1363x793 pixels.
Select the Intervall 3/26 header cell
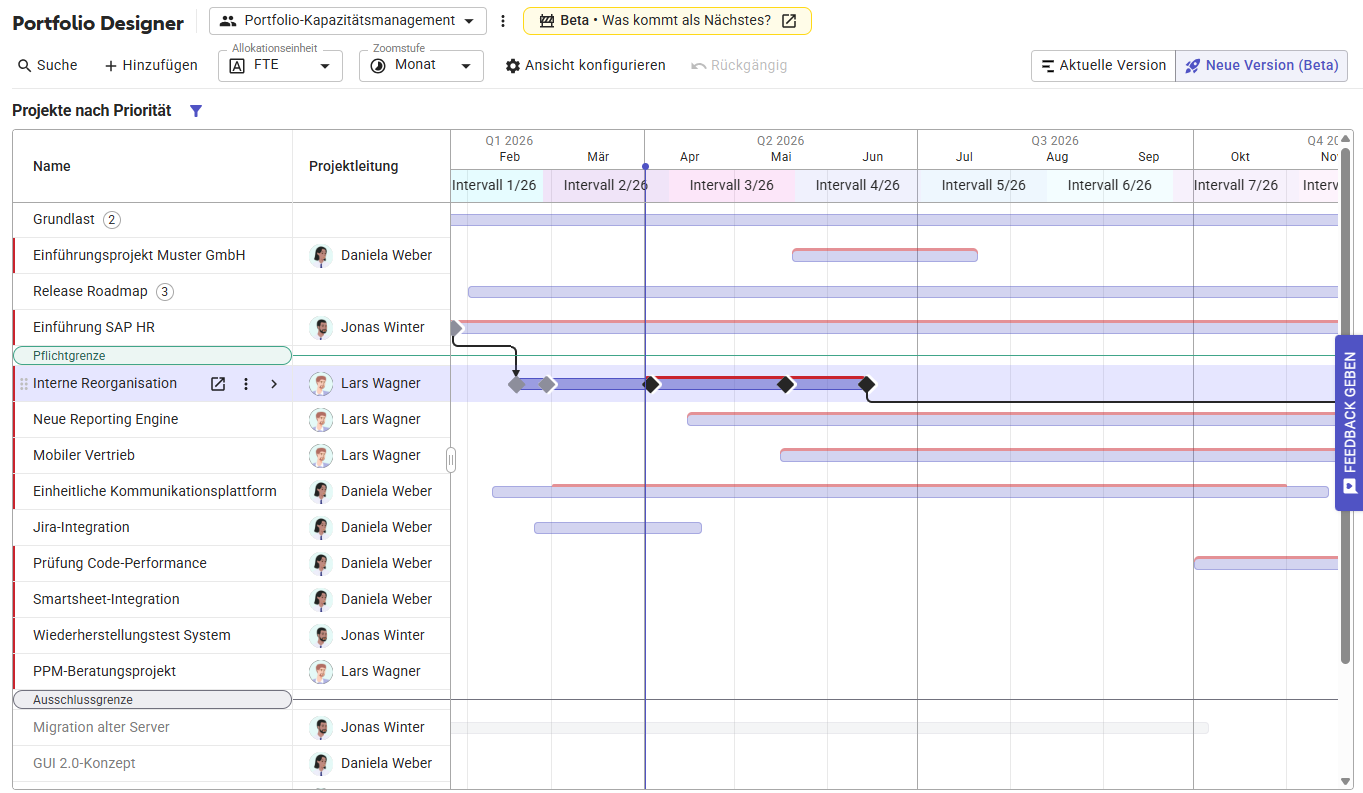tap(731, 185)
